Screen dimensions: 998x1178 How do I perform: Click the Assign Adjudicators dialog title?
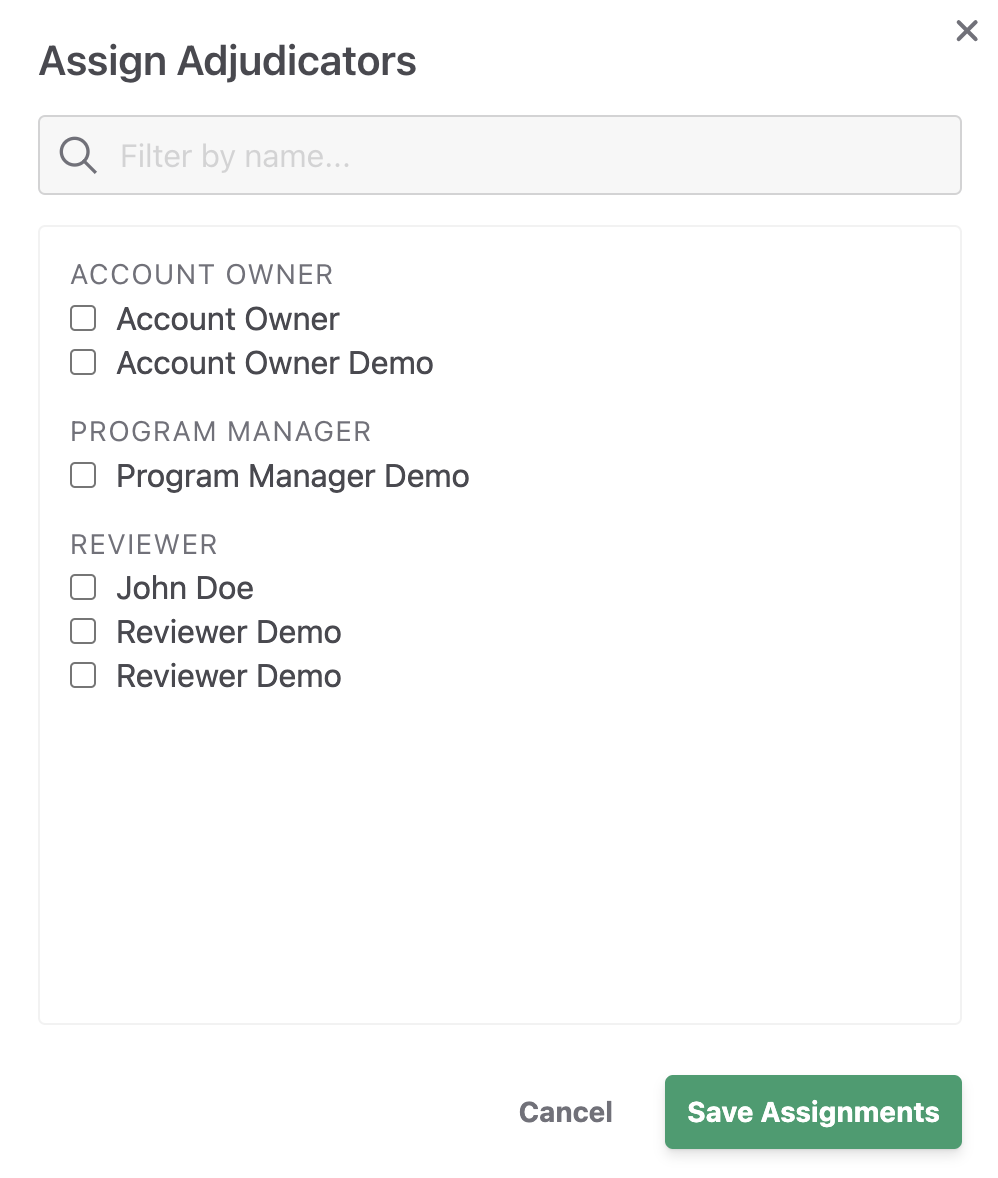(x=228, y=61)
